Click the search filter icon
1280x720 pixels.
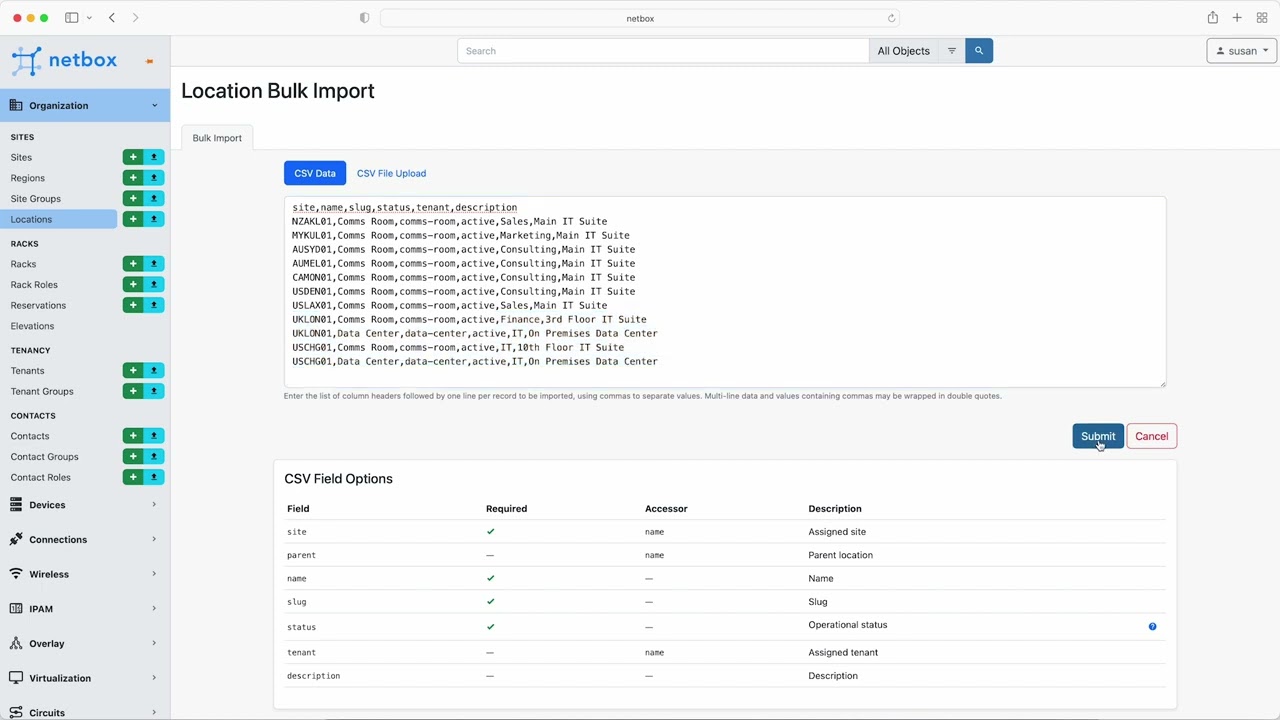tap(952, 51)
